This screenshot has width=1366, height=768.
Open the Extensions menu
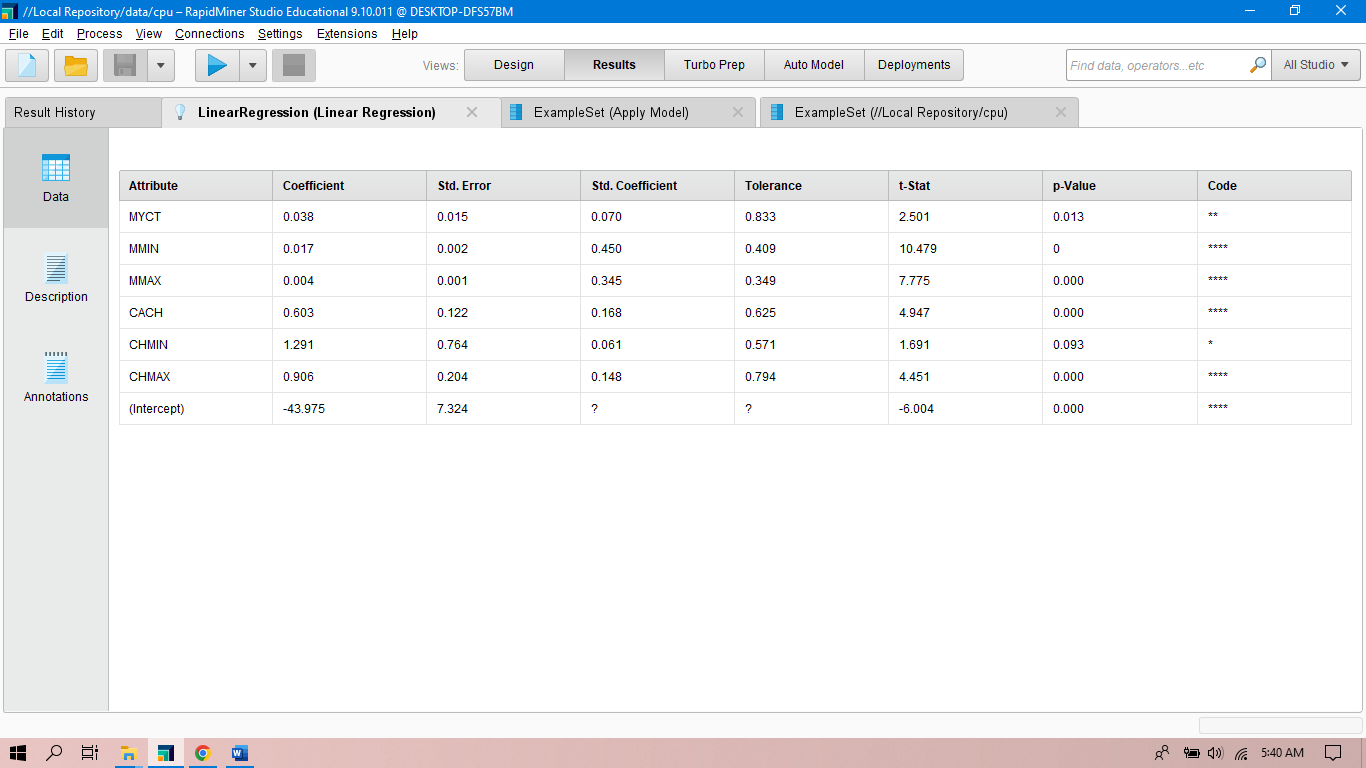346,33
